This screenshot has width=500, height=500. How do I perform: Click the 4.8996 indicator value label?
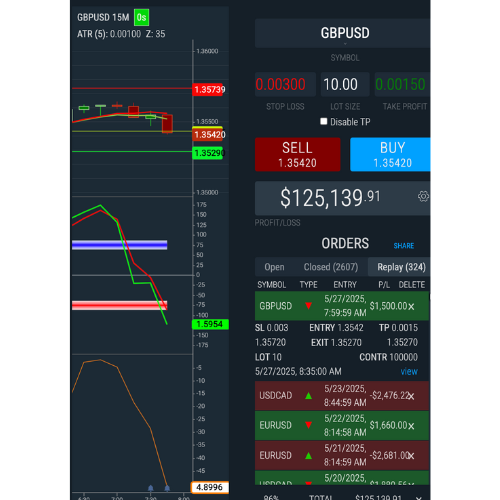point(210,487)
